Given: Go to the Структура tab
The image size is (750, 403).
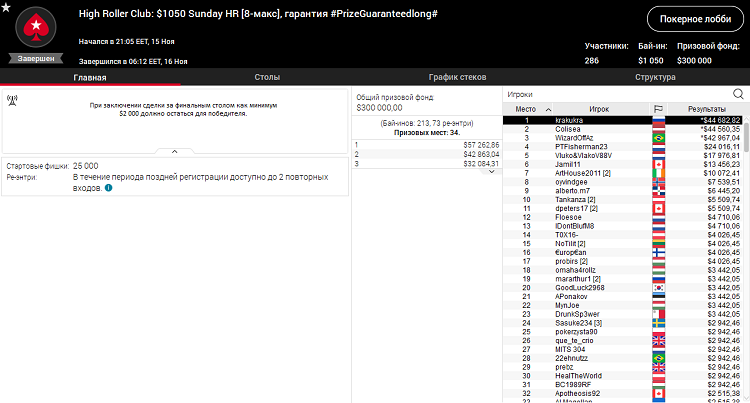Looking at the screenshot, I should (x=655, y=76).
